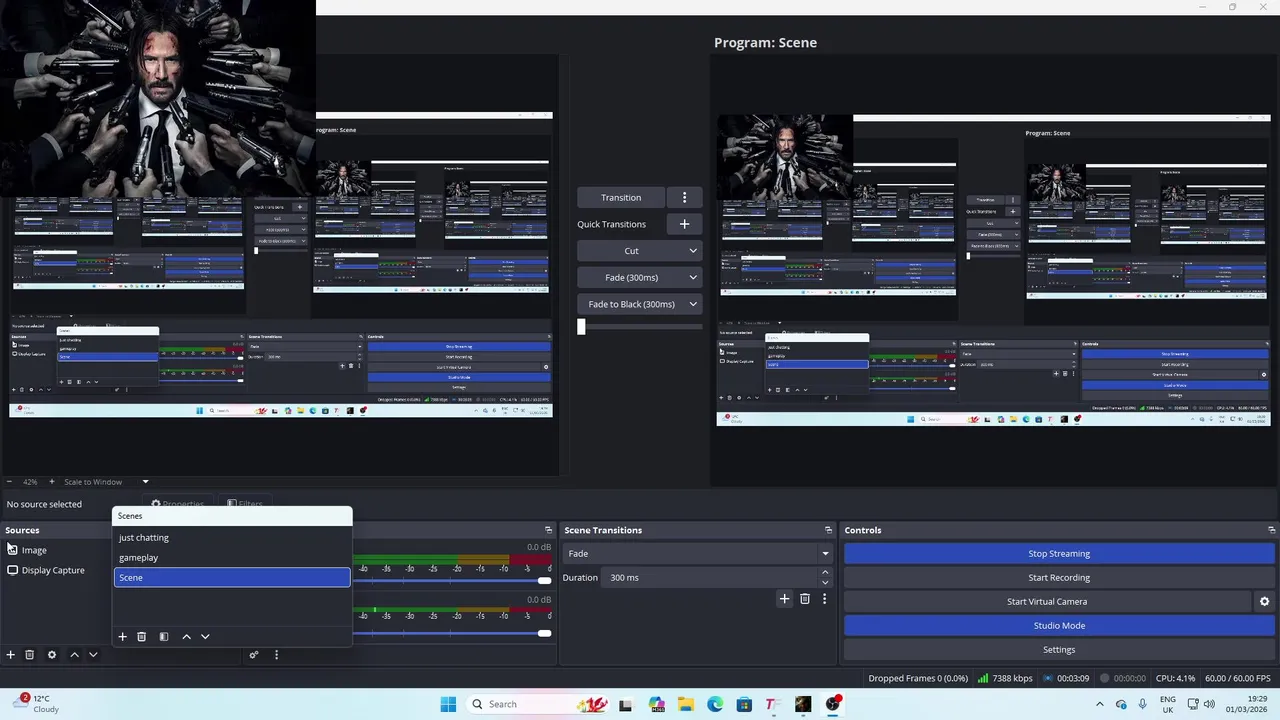Select the 'Scene' entry in Scenes list

pyautogui.click(x=232, y=577)
